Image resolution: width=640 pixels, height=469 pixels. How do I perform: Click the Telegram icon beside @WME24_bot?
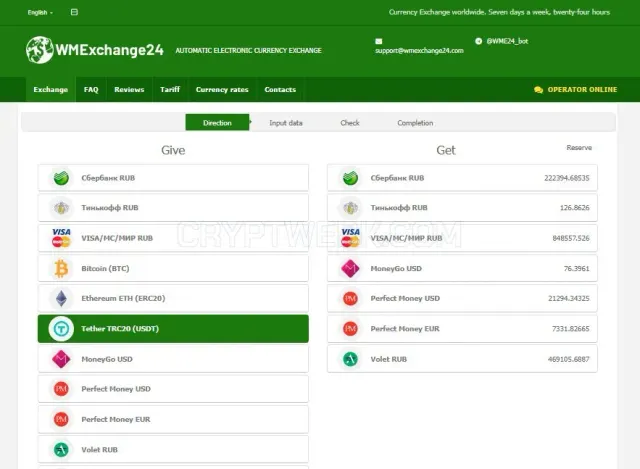[x=478, y=41]
